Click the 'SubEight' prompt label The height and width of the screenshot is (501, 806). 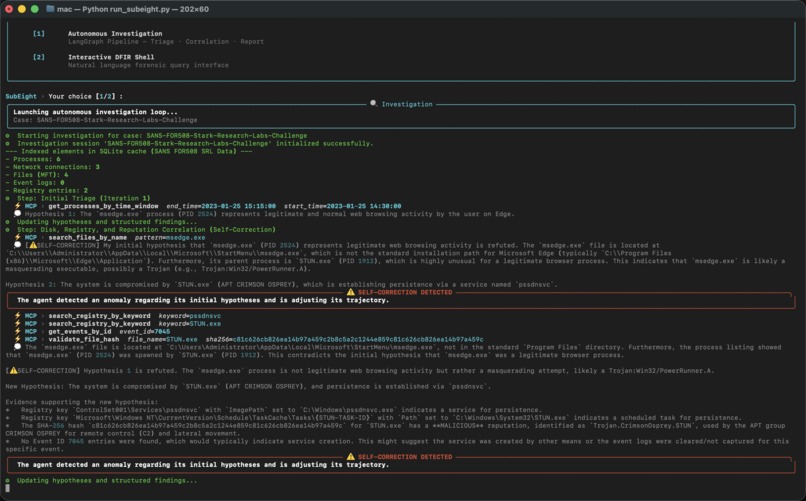21,96
